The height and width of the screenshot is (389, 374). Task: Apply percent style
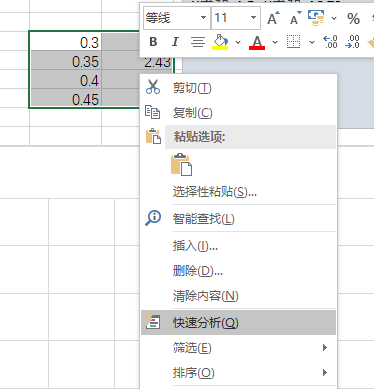click(x=353, y=18)
